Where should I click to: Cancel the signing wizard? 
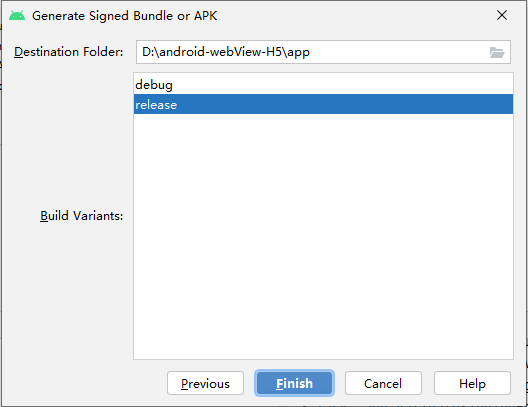click(x=383, y=383)
